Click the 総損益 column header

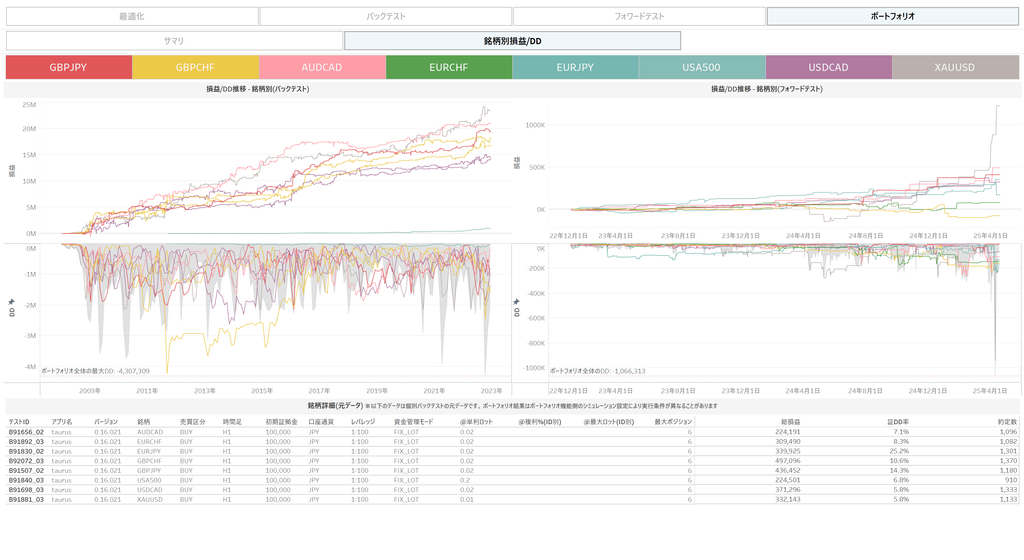(790, 422)
